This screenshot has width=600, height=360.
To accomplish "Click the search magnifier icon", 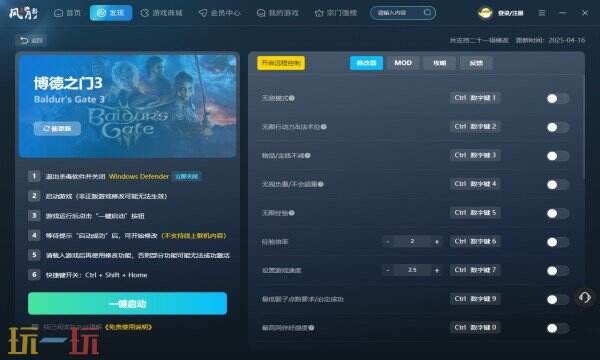I will coord(427,13).
